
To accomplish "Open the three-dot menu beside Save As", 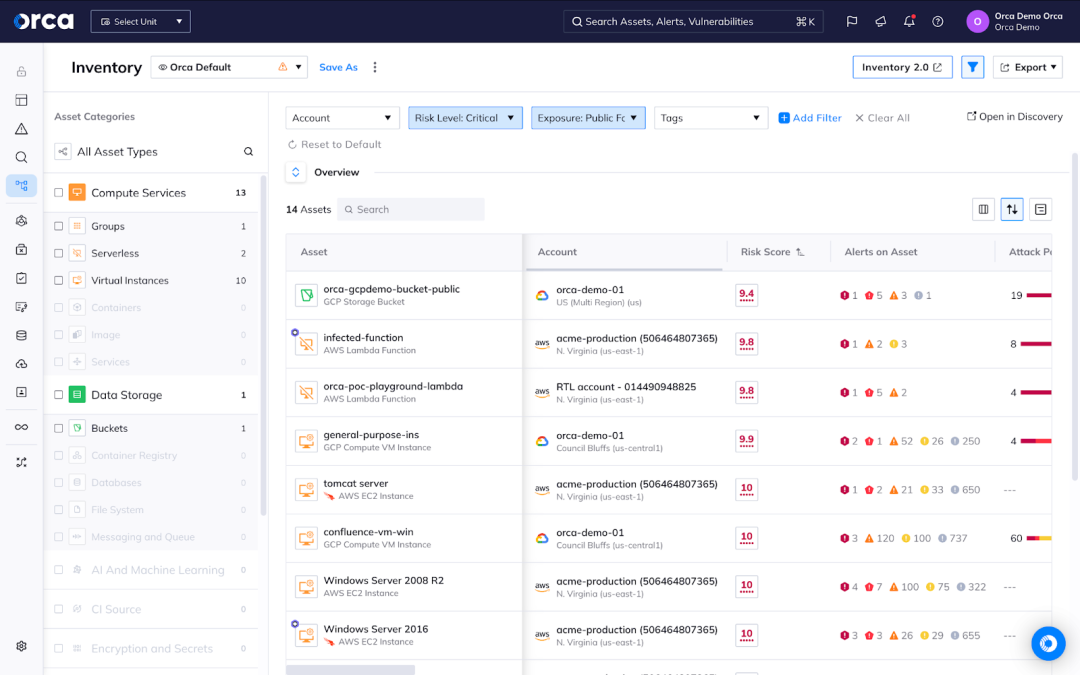I will [x=375, y=67].
